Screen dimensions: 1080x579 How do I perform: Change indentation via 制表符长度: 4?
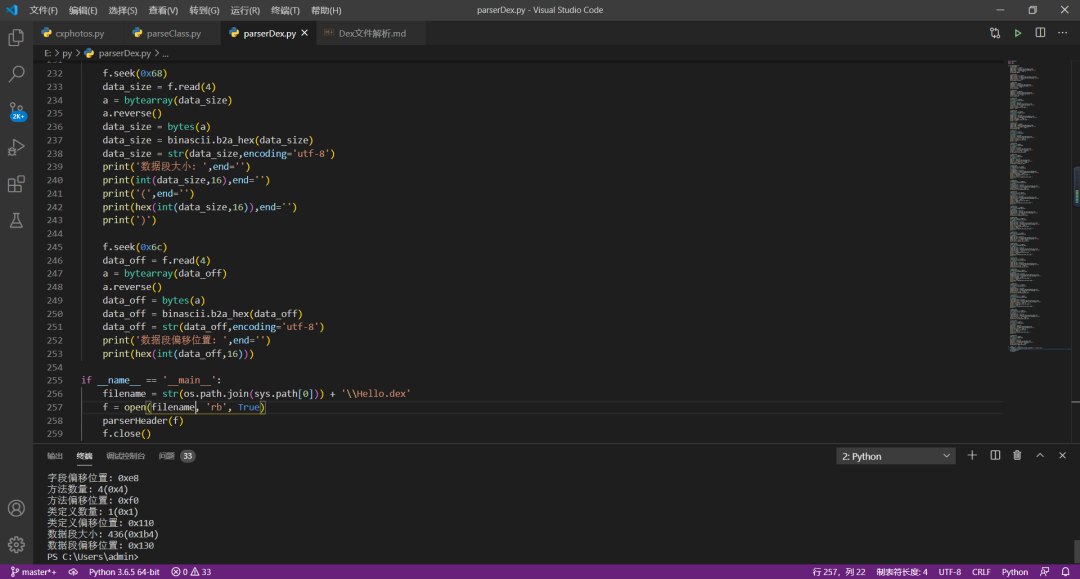[x=902, y=572]
